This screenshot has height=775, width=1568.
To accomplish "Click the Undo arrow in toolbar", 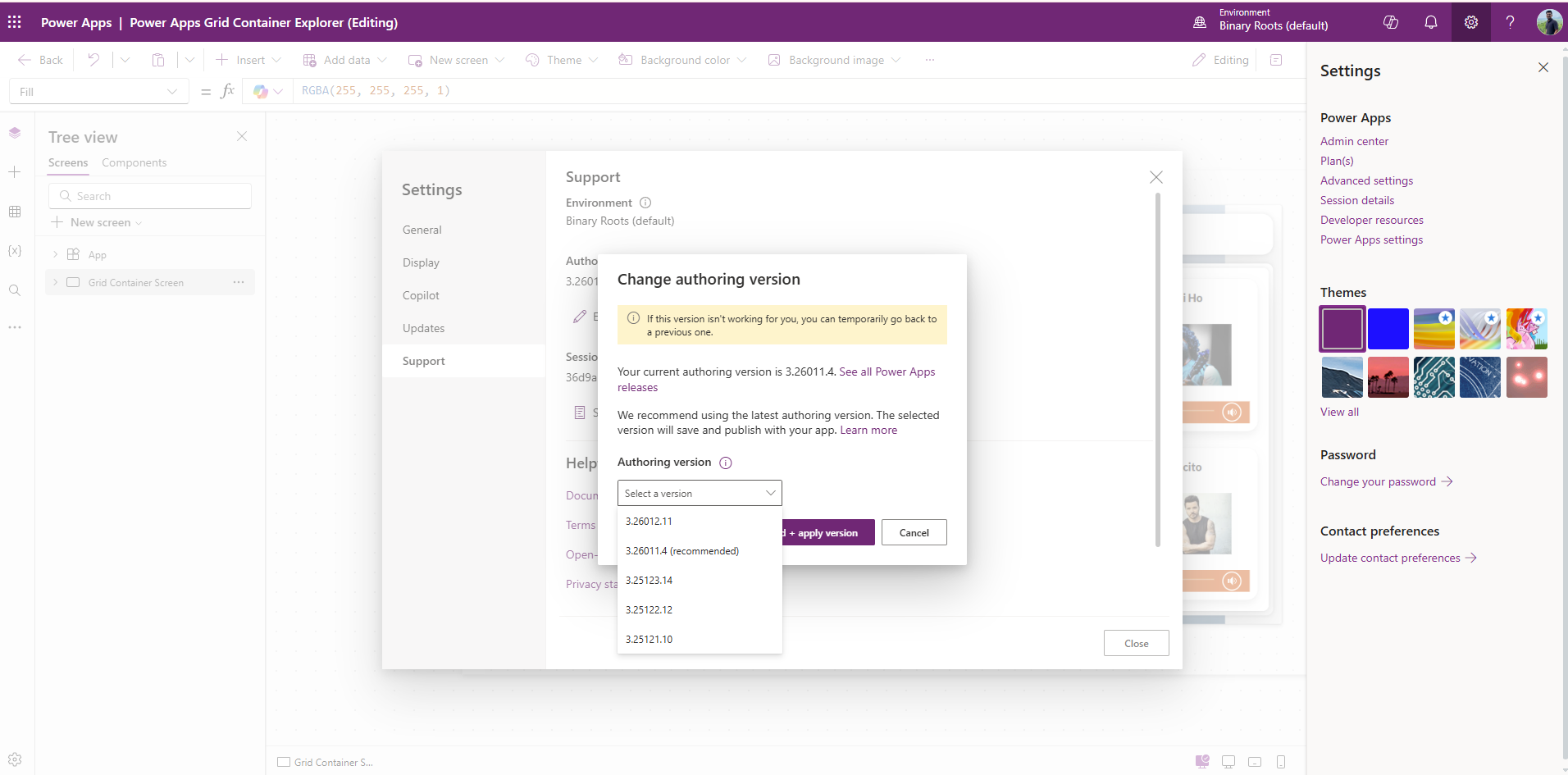I will pos(93,60).
